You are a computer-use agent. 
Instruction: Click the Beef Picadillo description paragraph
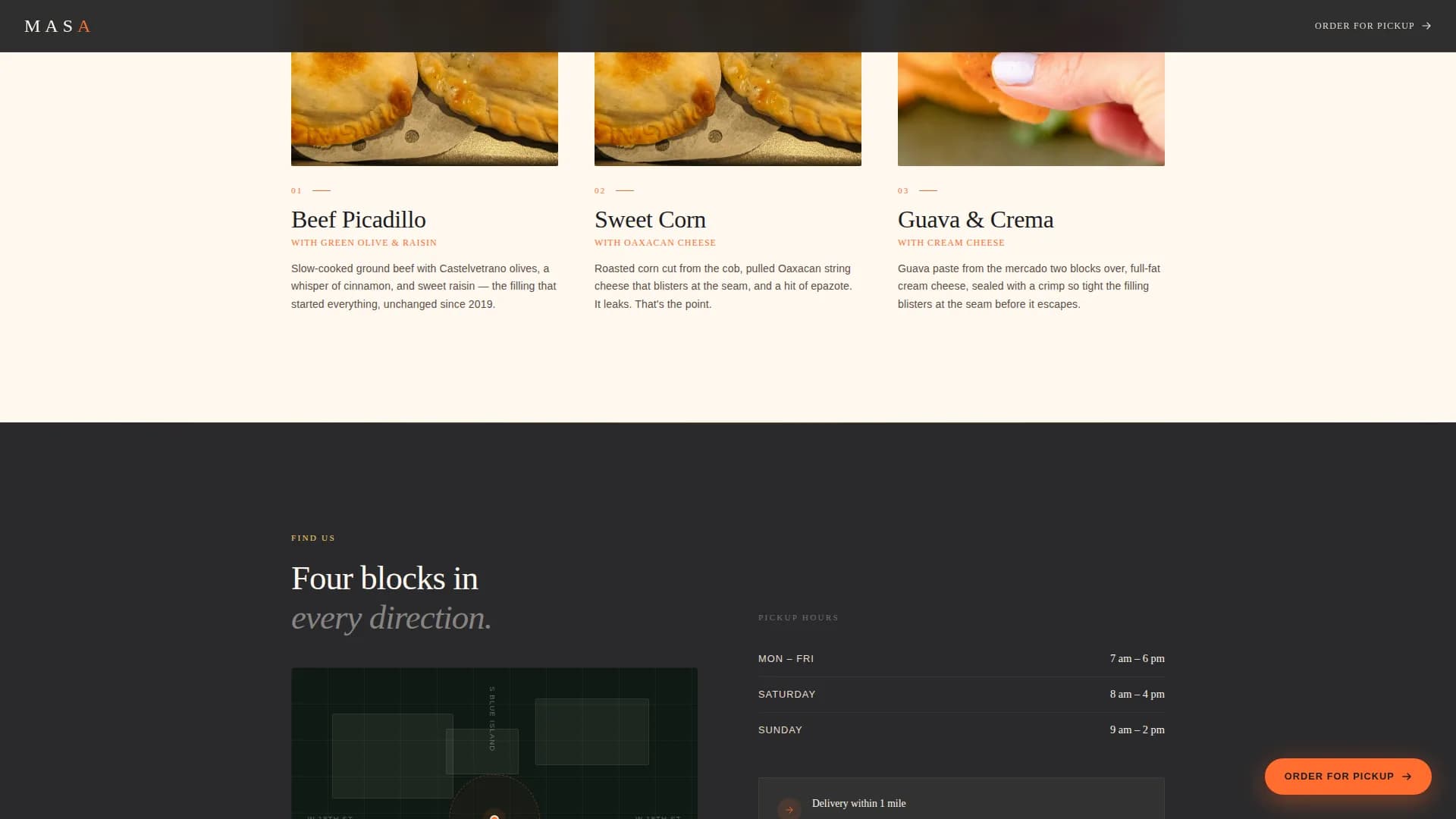424,287
